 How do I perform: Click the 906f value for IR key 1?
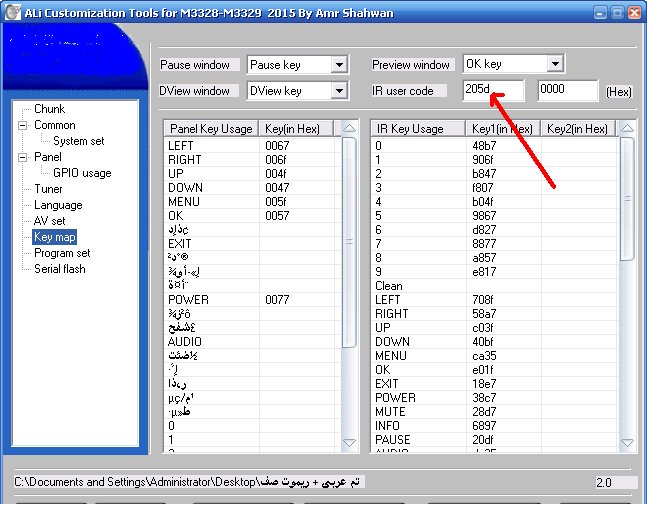(x=483, y=160)
